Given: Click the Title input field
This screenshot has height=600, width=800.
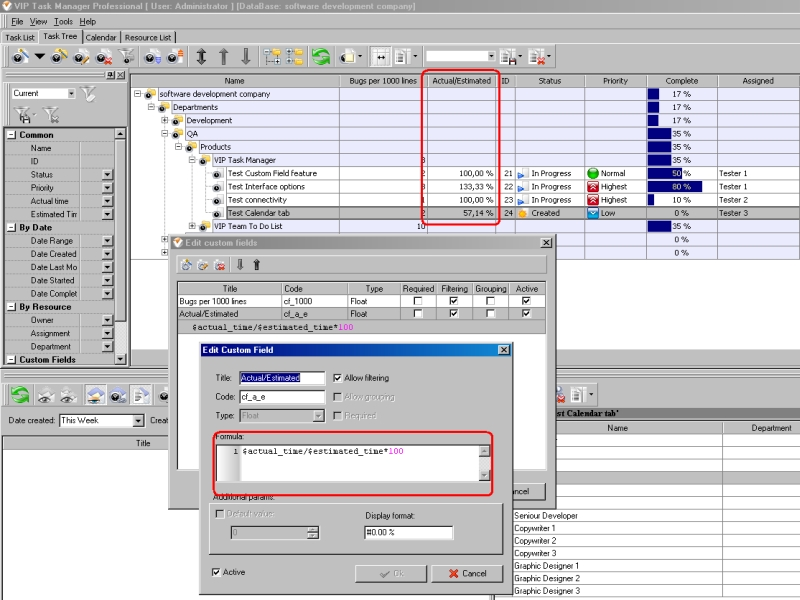Looking at the screenshot, I should tap(282, 378).
